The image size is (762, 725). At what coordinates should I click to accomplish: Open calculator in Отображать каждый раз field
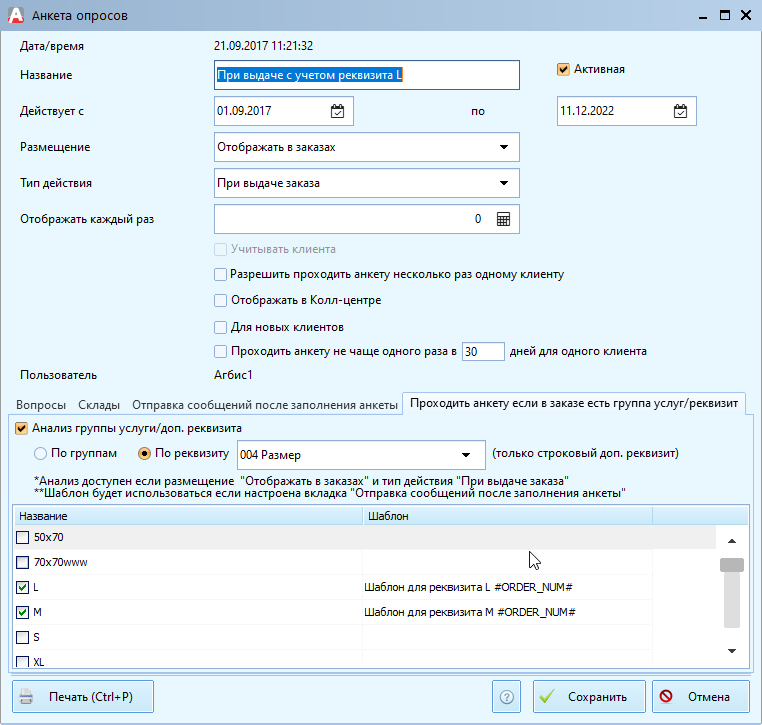503,219
